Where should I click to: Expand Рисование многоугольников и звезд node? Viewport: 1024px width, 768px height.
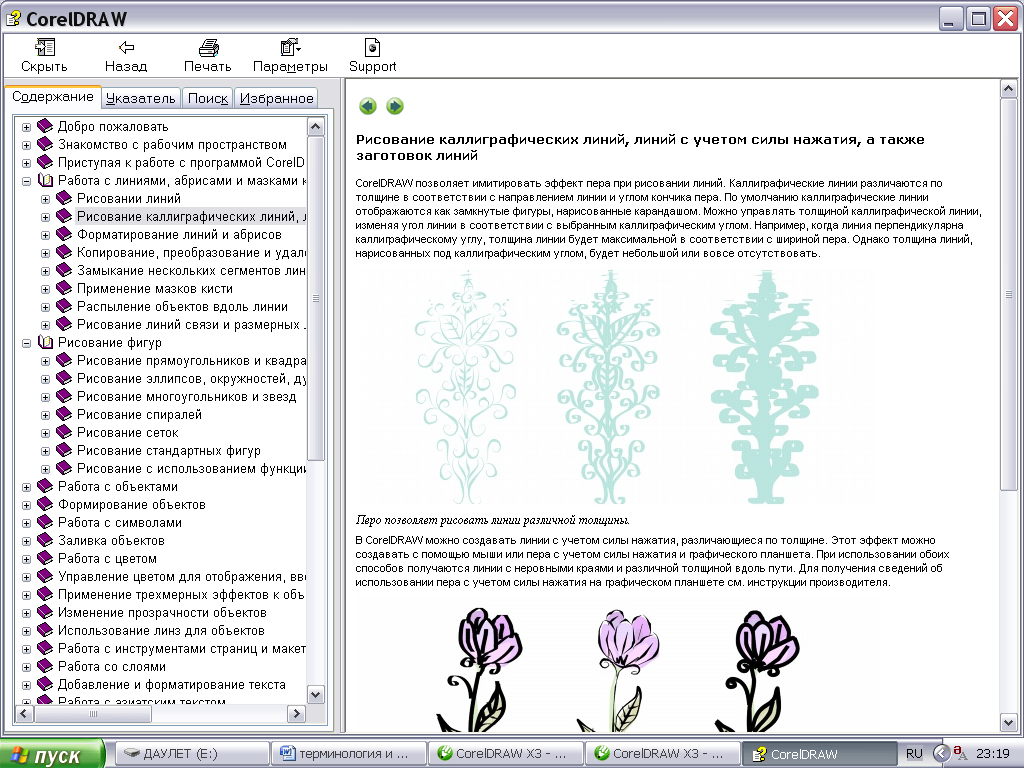click(x=46, y=397)
